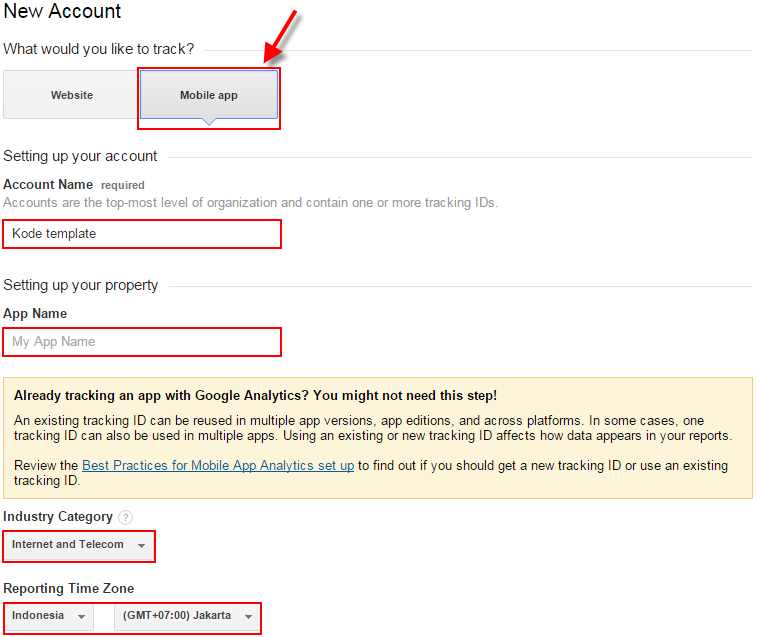Image resolution: width=759 pixels, height=637 pixels.
Task: Click the 'Setting up your account' section heading
Action: tap(80, 156)
